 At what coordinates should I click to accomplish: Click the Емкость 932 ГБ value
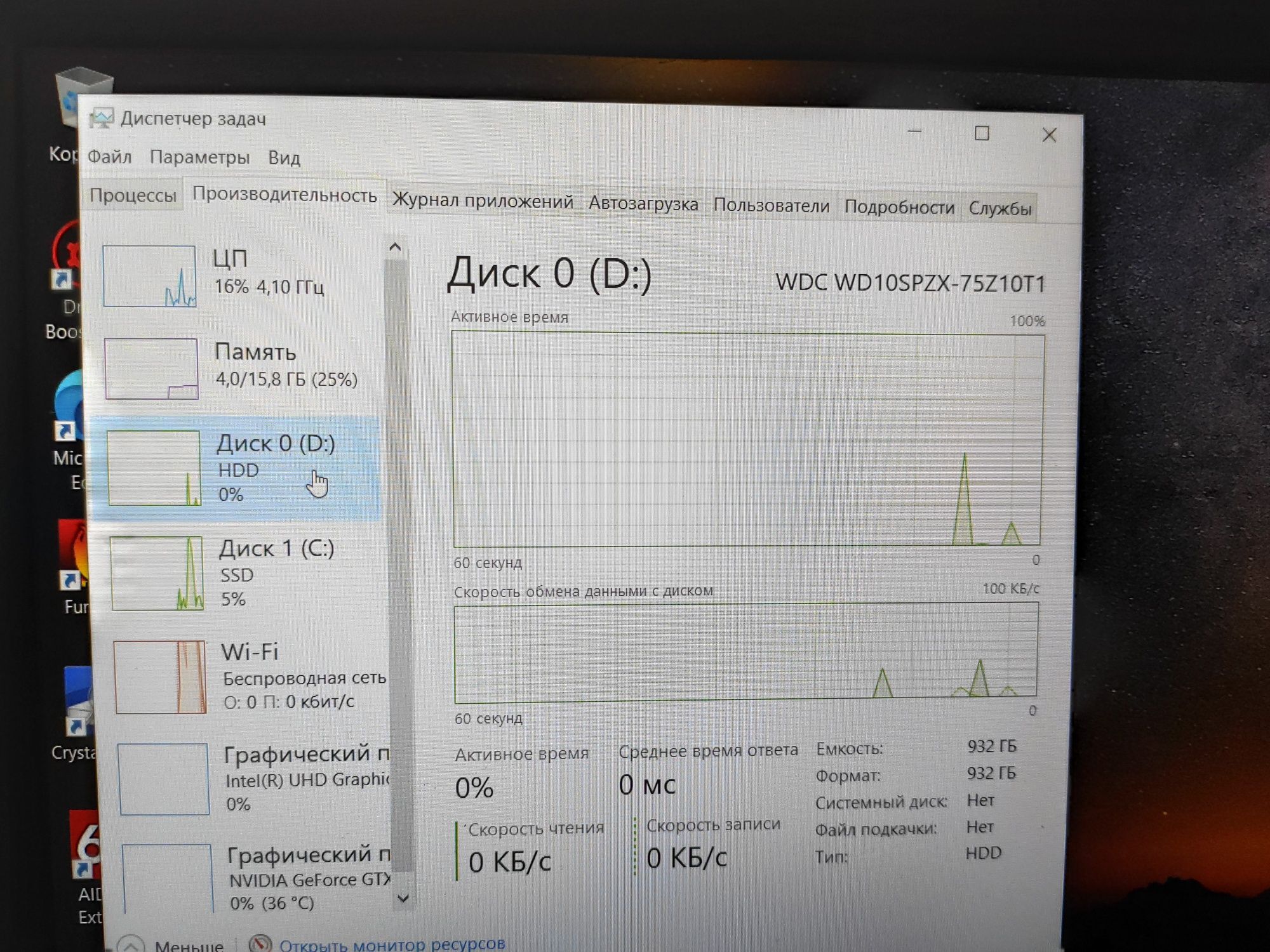click(992, 746)
